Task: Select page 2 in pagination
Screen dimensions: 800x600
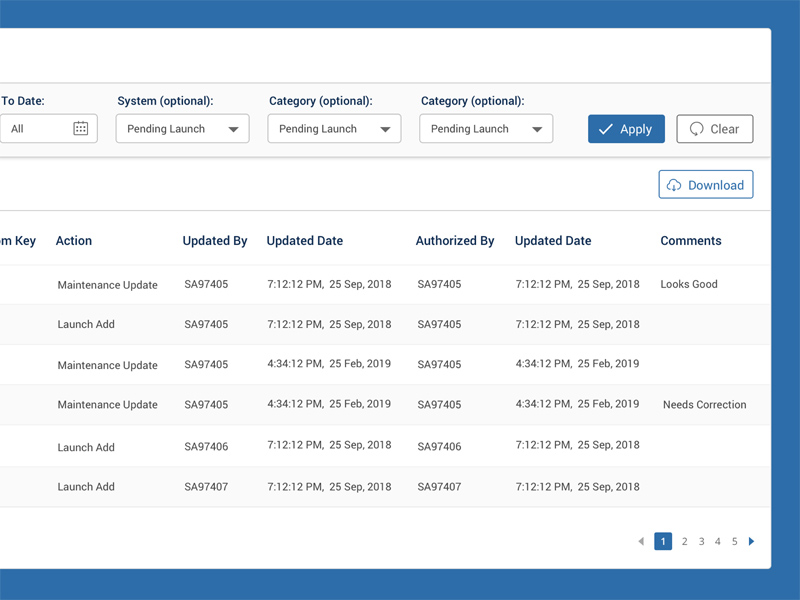Action: pyautogui.click(x=685, y=542)
